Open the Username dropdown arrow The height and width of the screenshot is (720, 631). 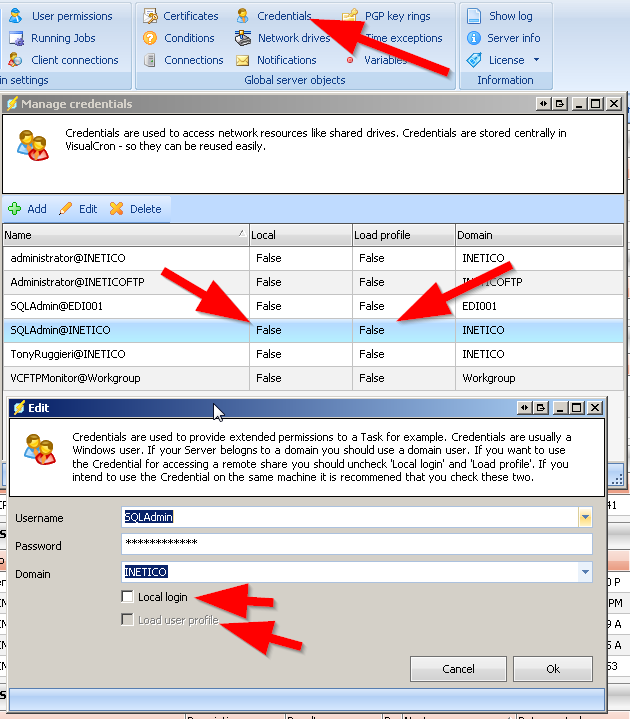click(x=584, y=518)
